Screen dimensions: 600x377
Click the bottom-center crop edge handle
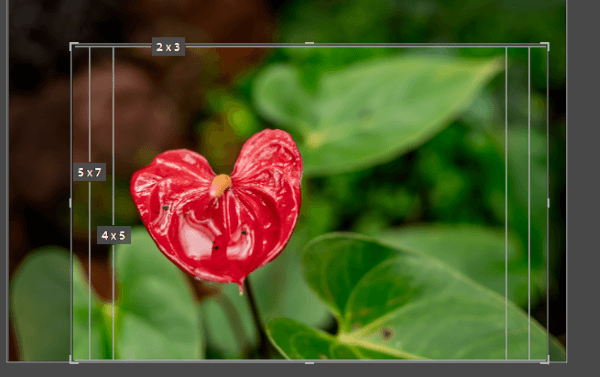(309, 362)
